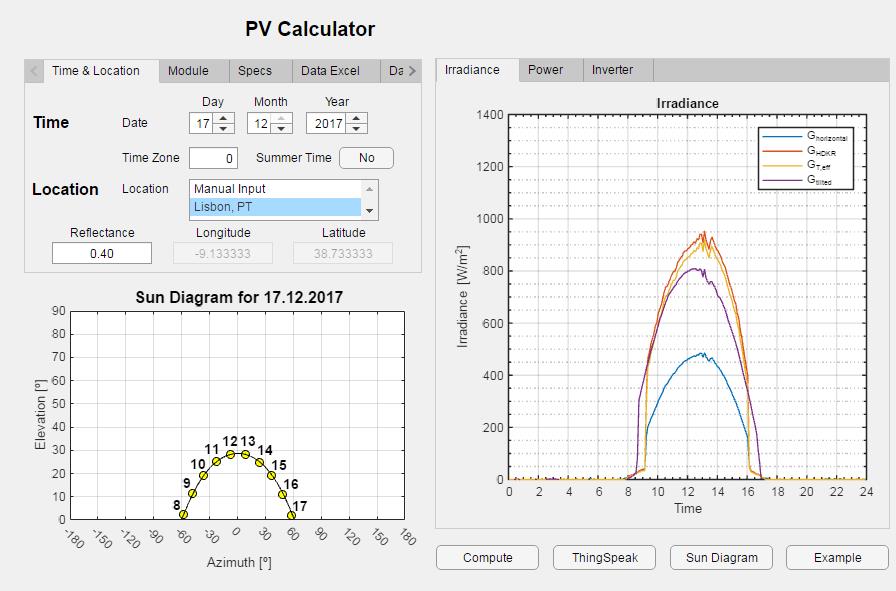The image size is (896, 591).
Task: Open the Data Excel tab
Action: tap(330, 71)
